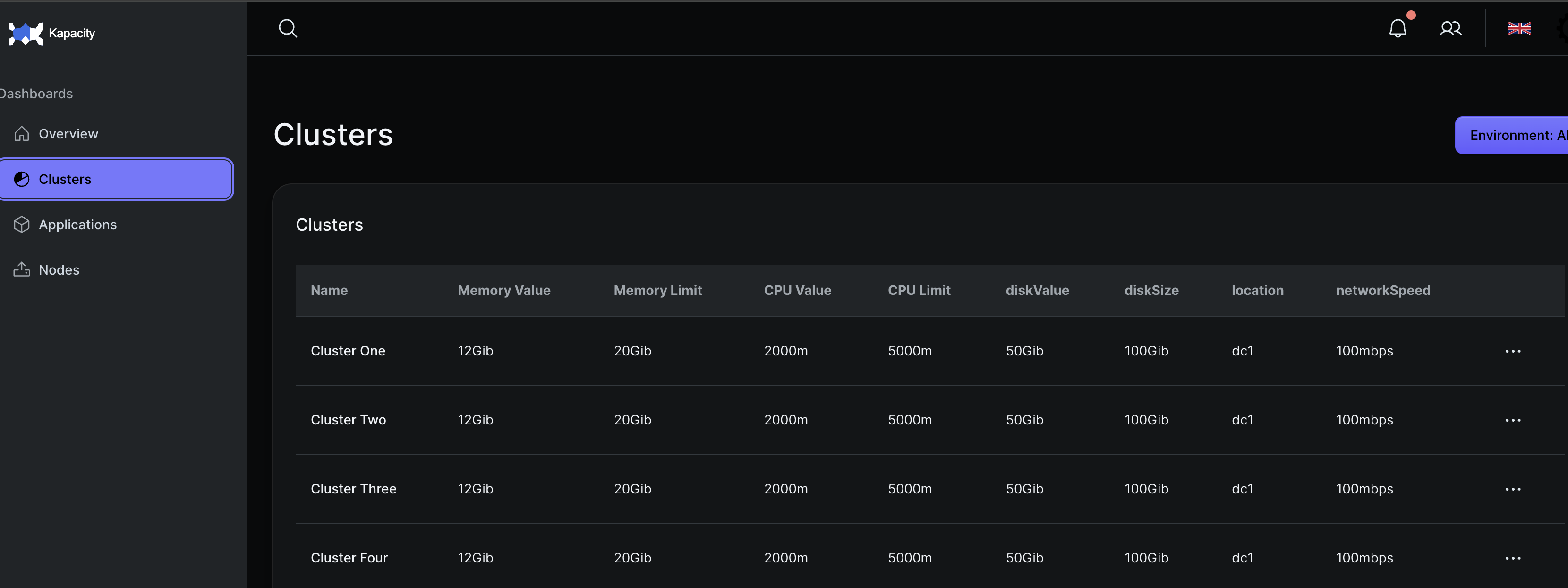Click the Memory Limit column header

[657, 290]
